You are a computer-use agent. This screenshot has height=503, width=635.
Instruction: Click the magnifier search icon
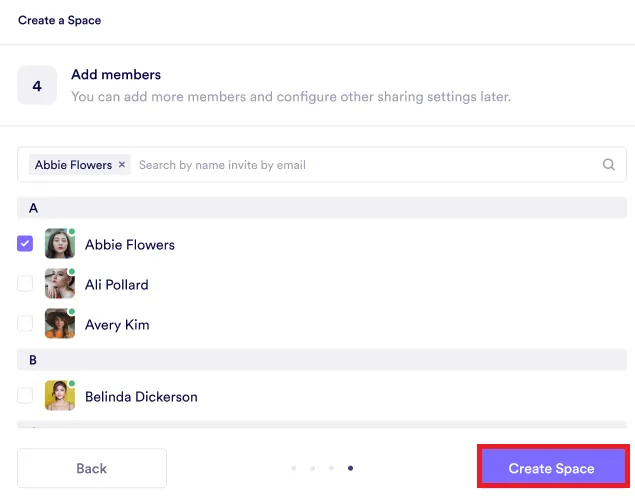(x=608, y=165)
